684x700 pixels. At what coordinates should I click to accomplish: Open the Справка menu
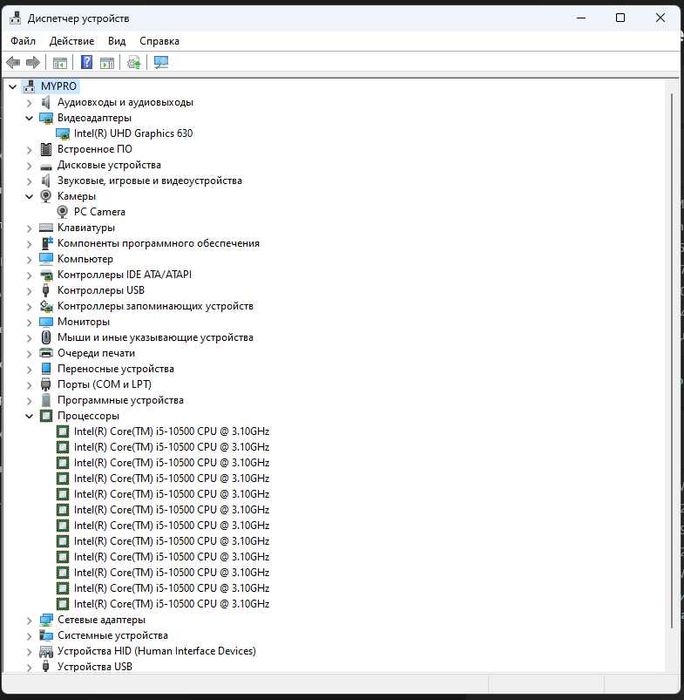(x=159, y=41)
